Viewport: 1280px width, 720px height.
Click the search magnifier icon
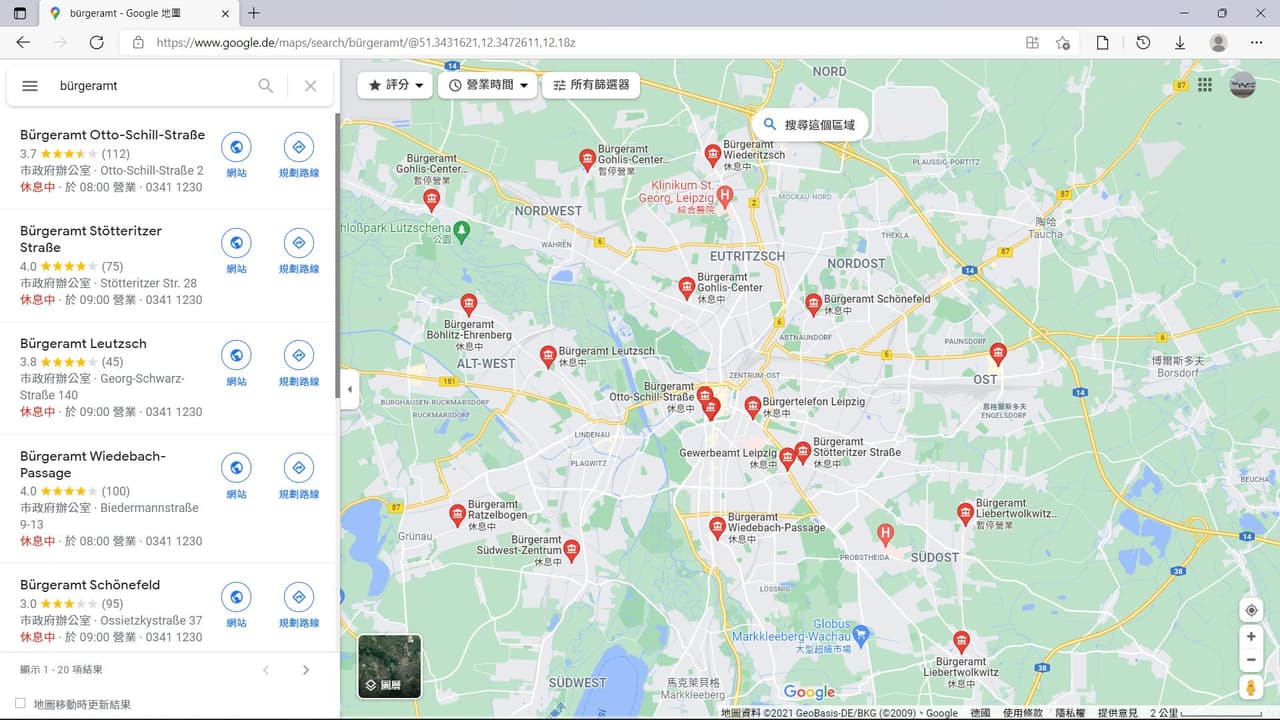pos(265,86)
